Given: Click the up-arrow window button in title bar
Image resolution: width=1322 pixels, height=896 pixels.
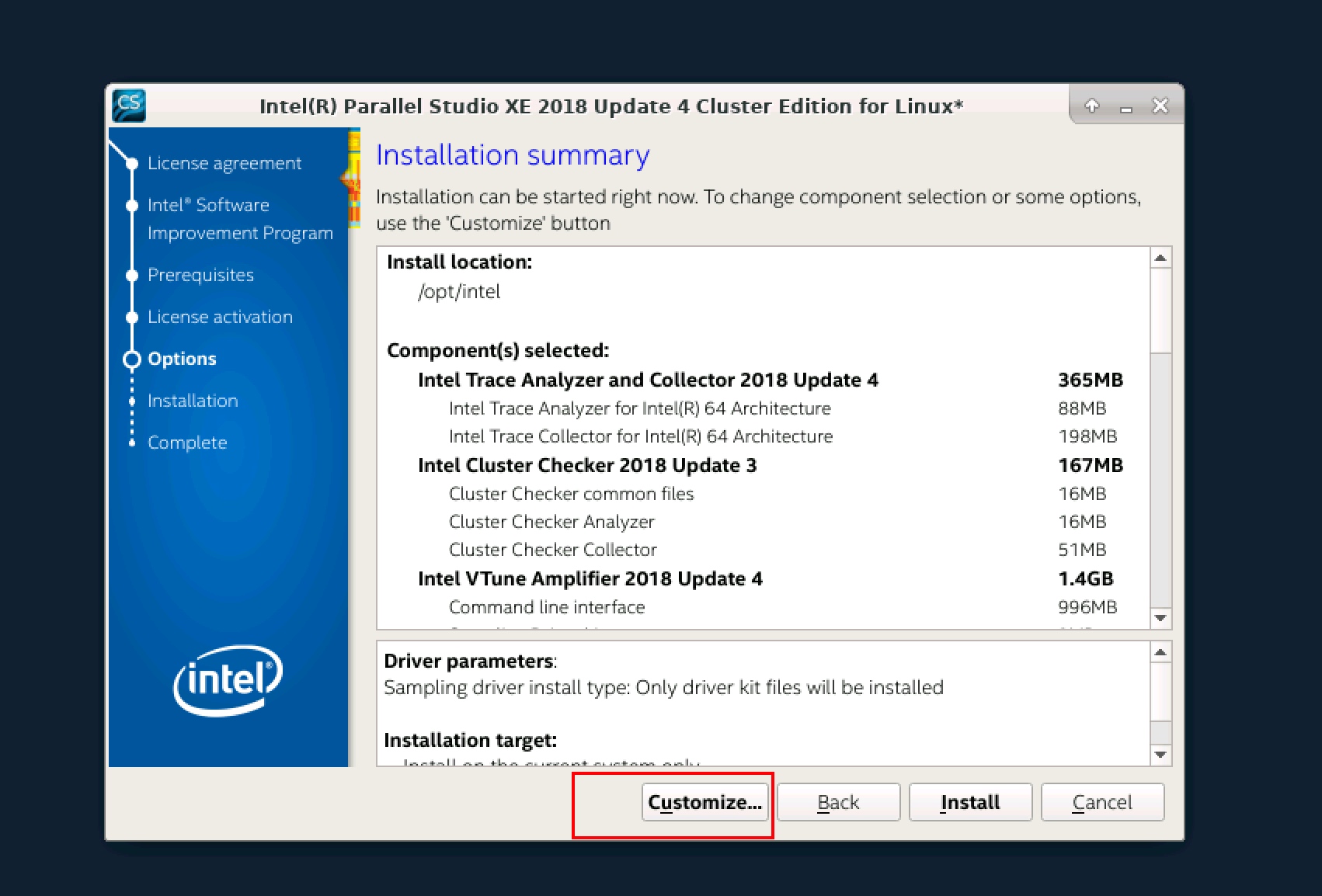Looking at the screenshot, I should 1092,106.
